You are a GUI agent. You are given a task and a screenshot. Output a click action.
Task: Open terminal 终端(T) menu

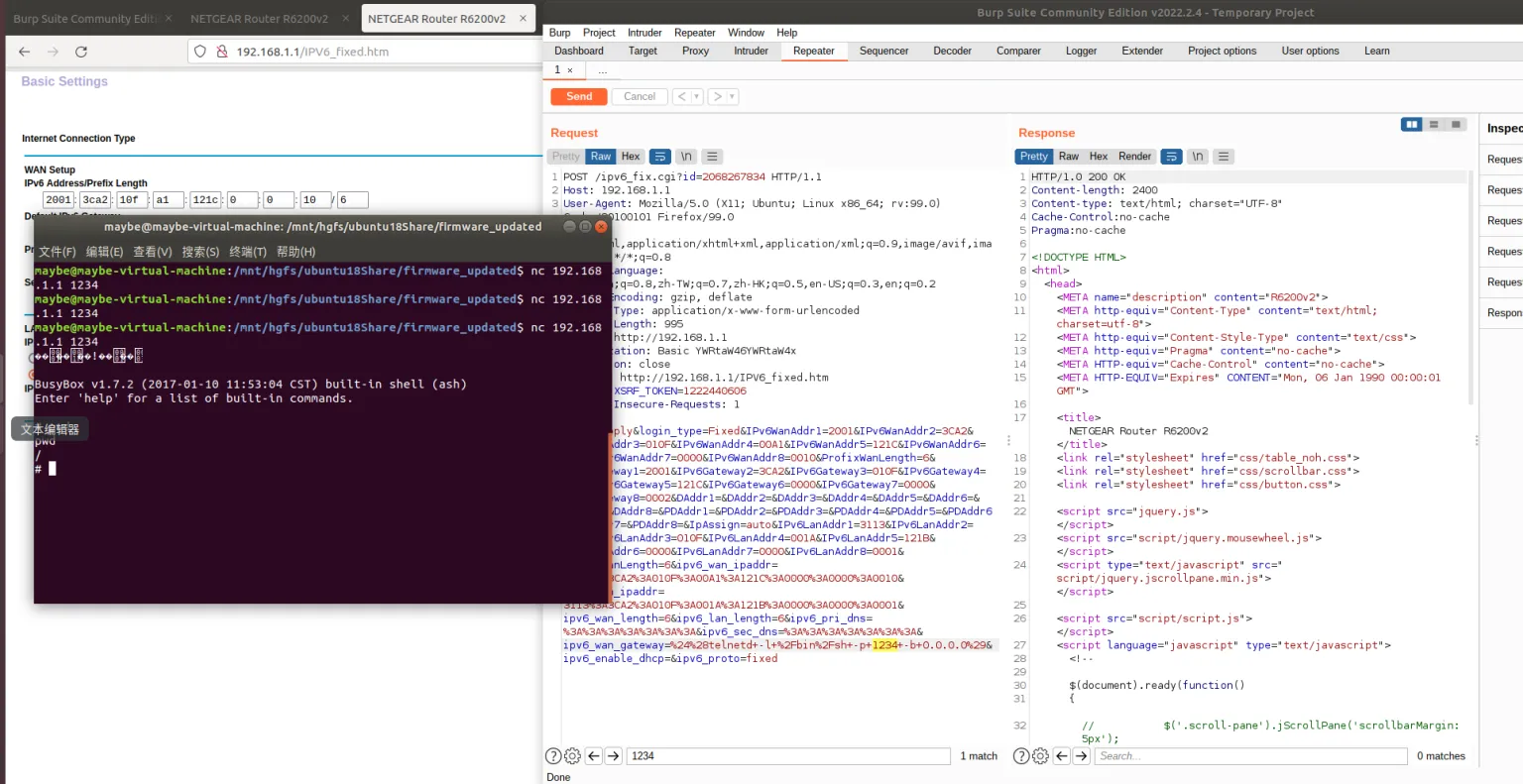[248, 252]
